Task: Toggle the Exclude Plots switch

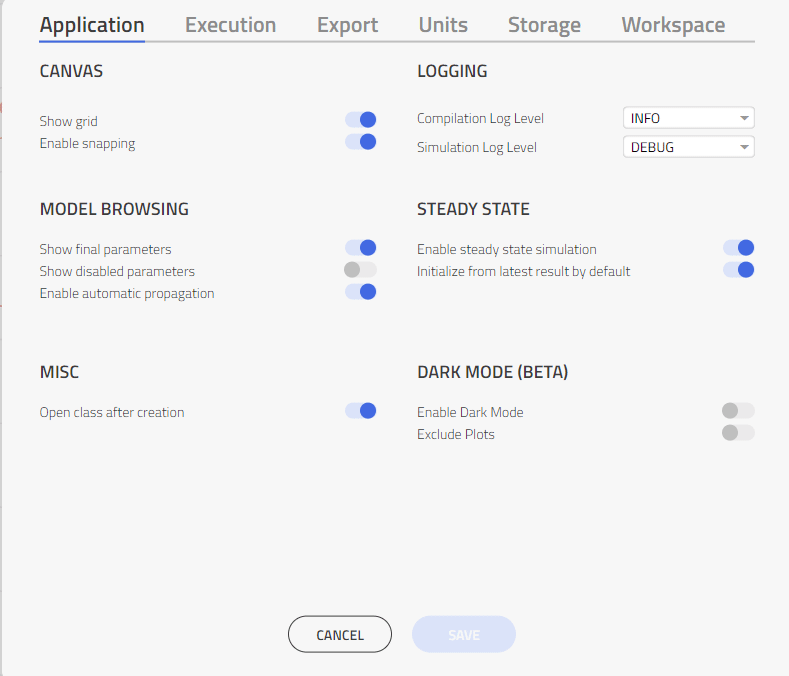Action: tap(738, 432)
